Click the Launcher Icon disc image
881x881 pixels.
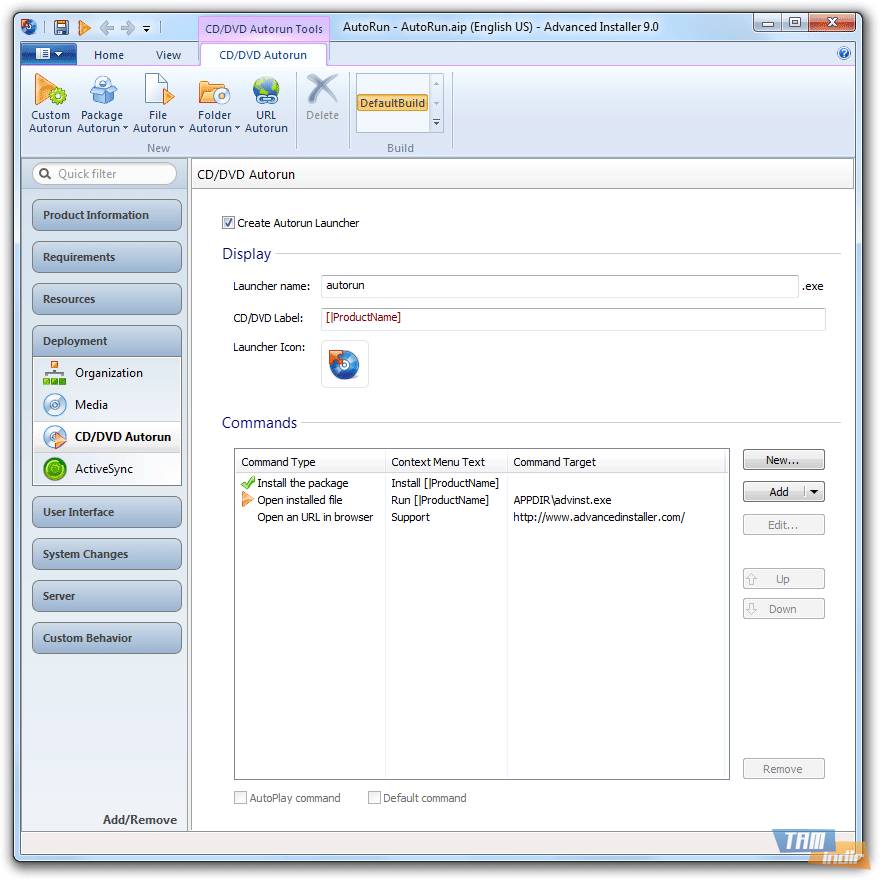(x=345, y=364)
